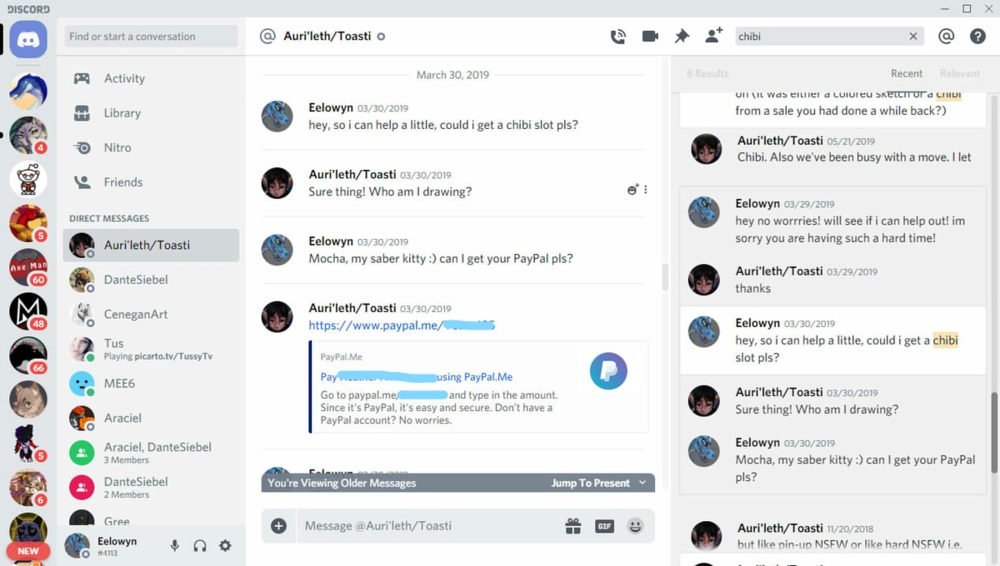Open Araciel, DanteSiebel group chat

(x=151, y=452)
